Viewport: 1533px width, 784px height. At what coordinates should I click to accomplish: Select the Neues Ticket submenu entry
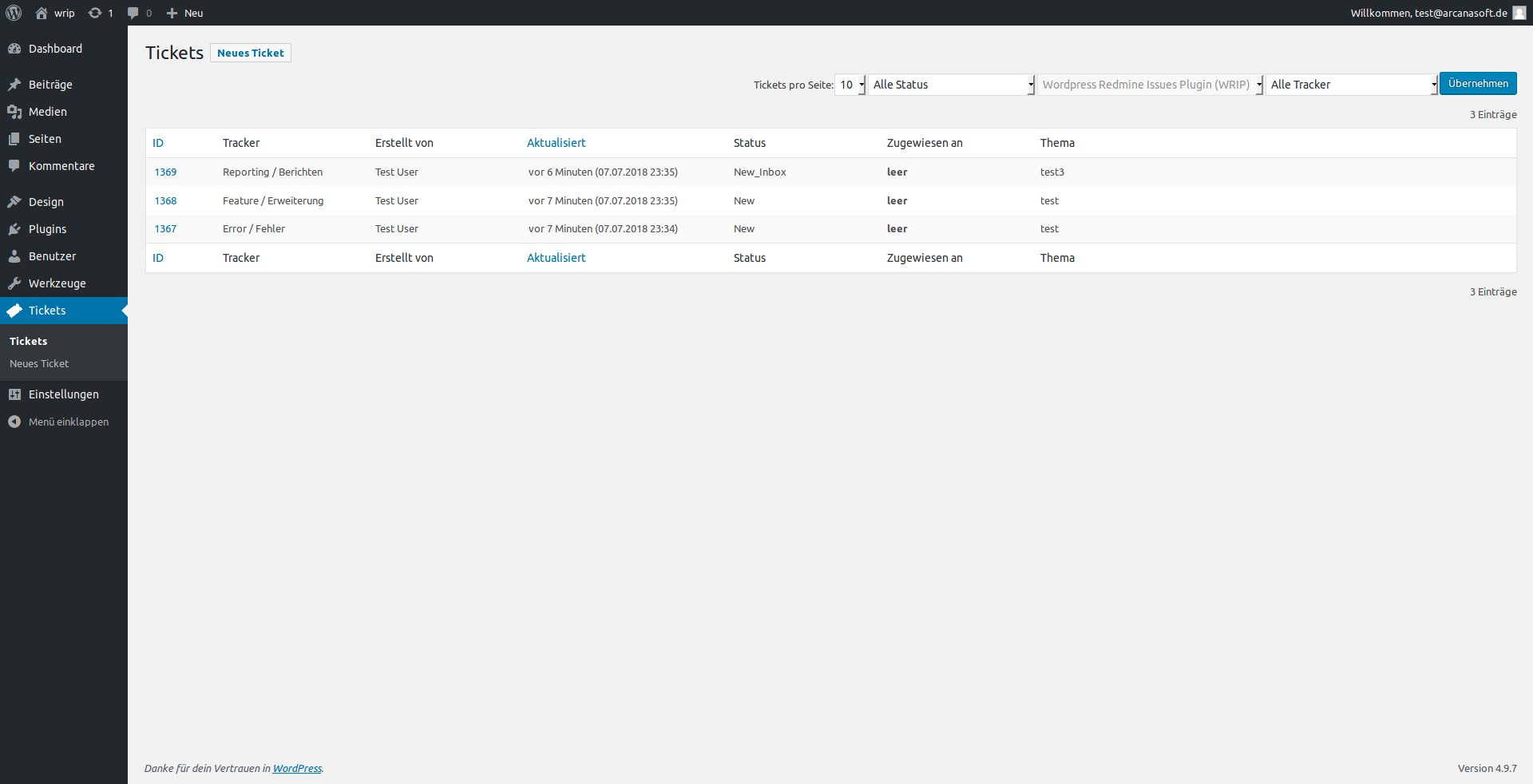[39, 363]
